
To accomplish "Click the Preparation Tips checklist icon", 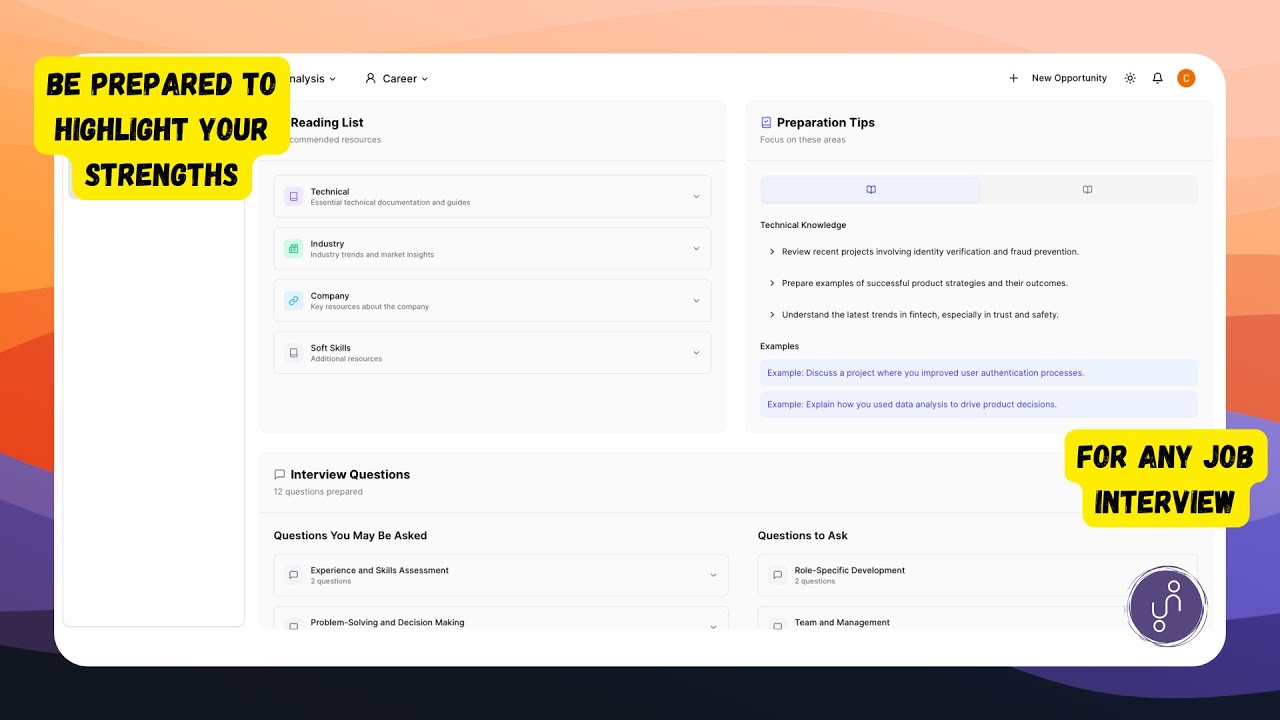I will (x=766, y=122).
